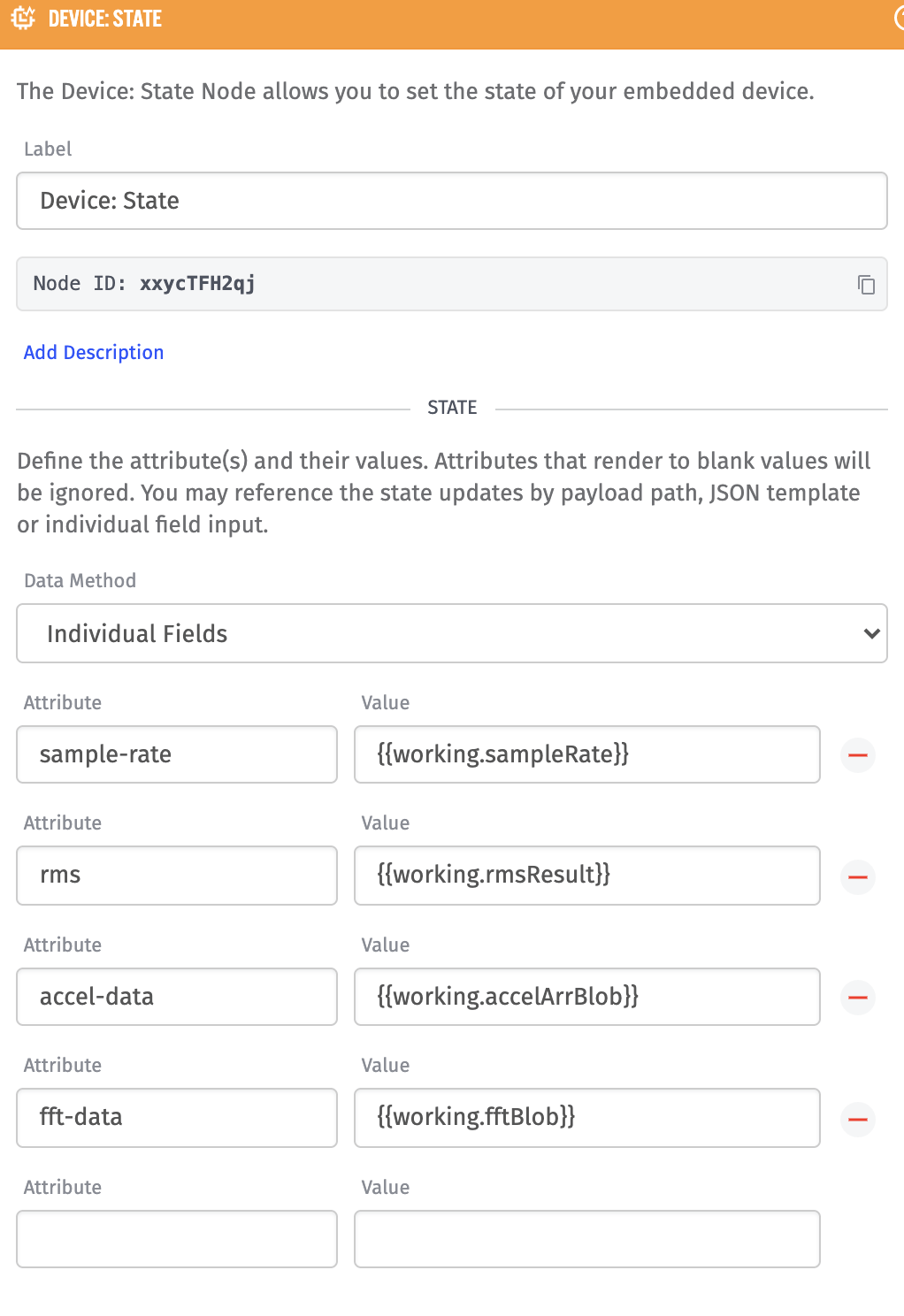Remove the accel-data attribute row
904x1316 pixels.
click(x=857, y=998)
